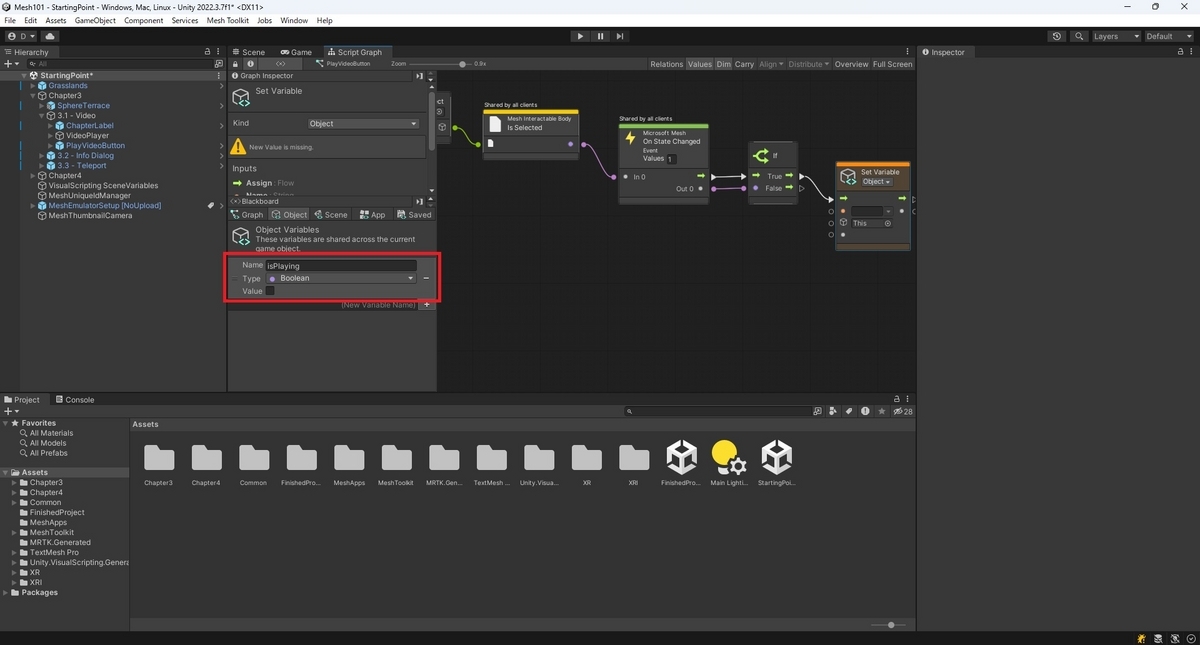This screenshot has width=1200, height=645.
Task: Switch Blackboard to the Scene tab
Action: click(x=331, y=214)
